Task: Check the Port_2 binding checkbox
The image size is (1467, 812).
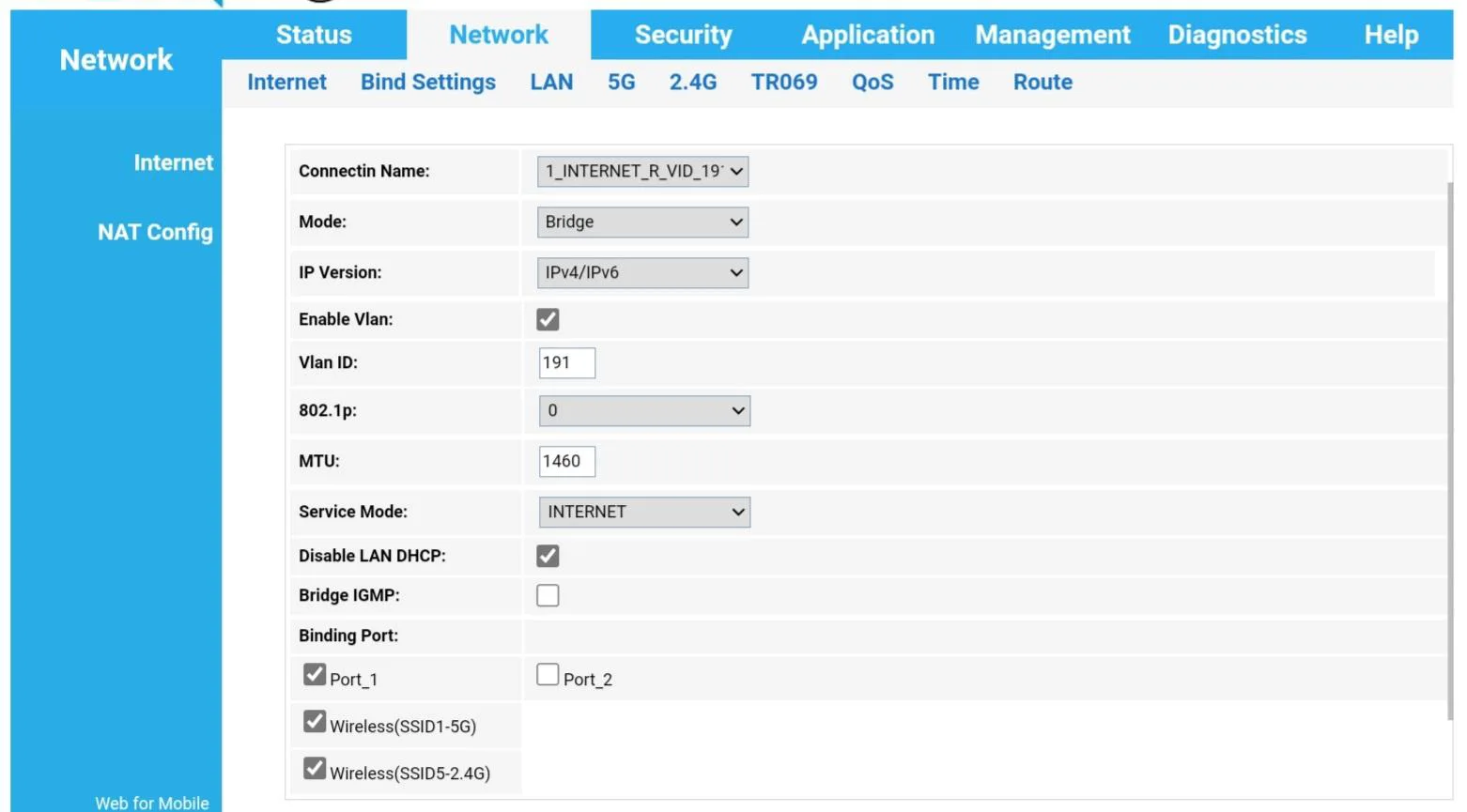Action: click(x=548, y=675)
